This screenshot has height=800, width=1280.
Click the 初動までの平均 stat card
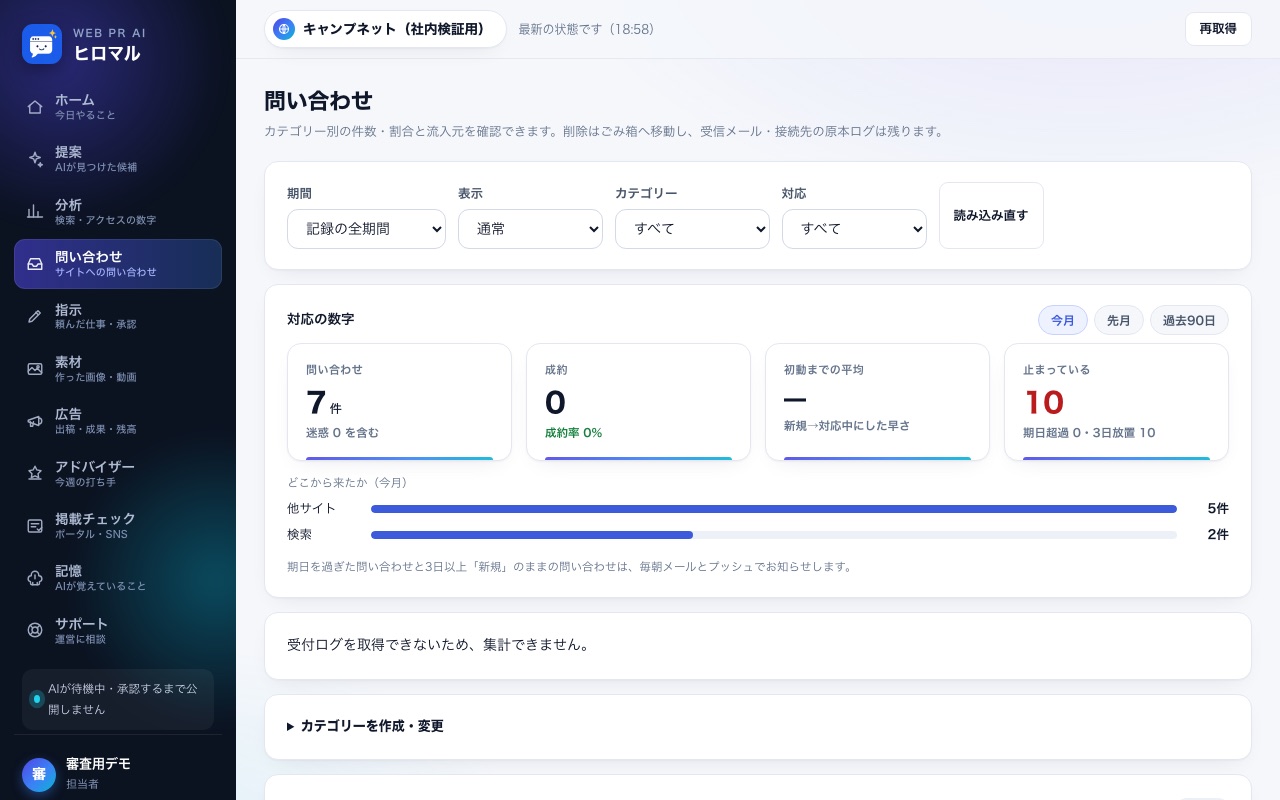(877, 402)
